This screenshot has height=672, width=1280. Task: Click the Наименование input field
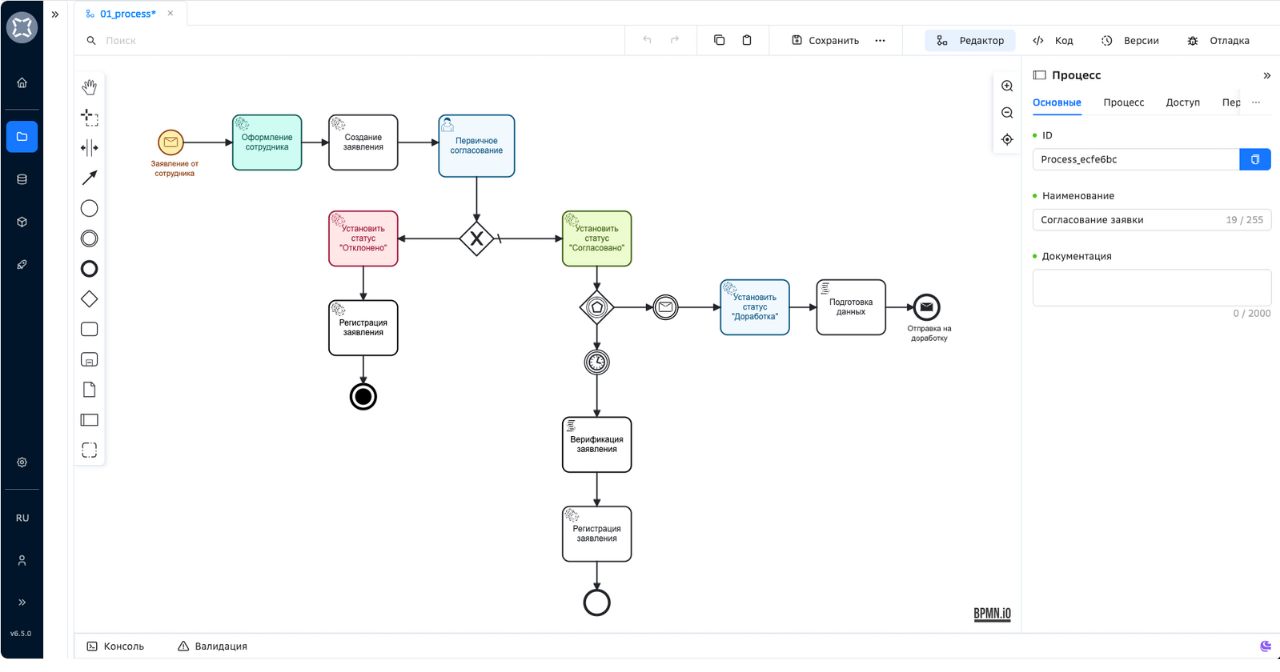(x=1152, y=219)
